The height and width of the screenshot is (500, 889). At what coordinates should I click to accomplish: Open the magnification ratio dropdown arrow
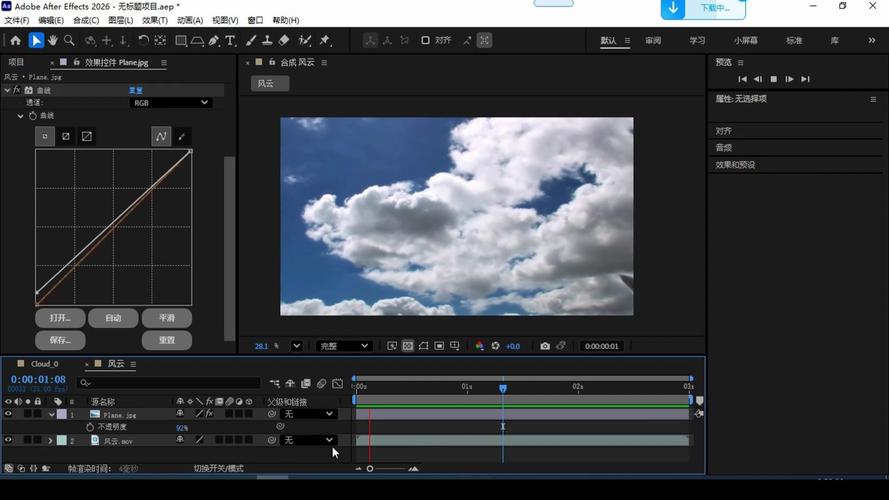297,346
